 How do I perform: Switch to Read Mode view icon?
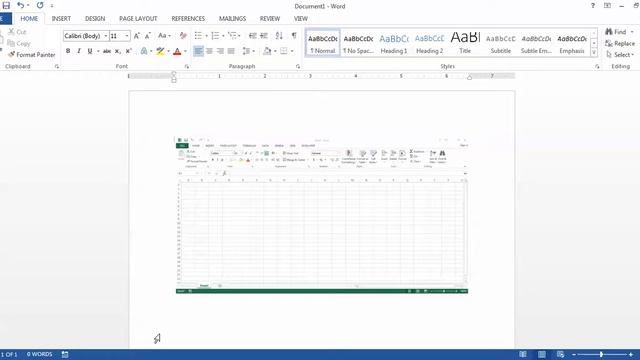(x=523, y=354)
